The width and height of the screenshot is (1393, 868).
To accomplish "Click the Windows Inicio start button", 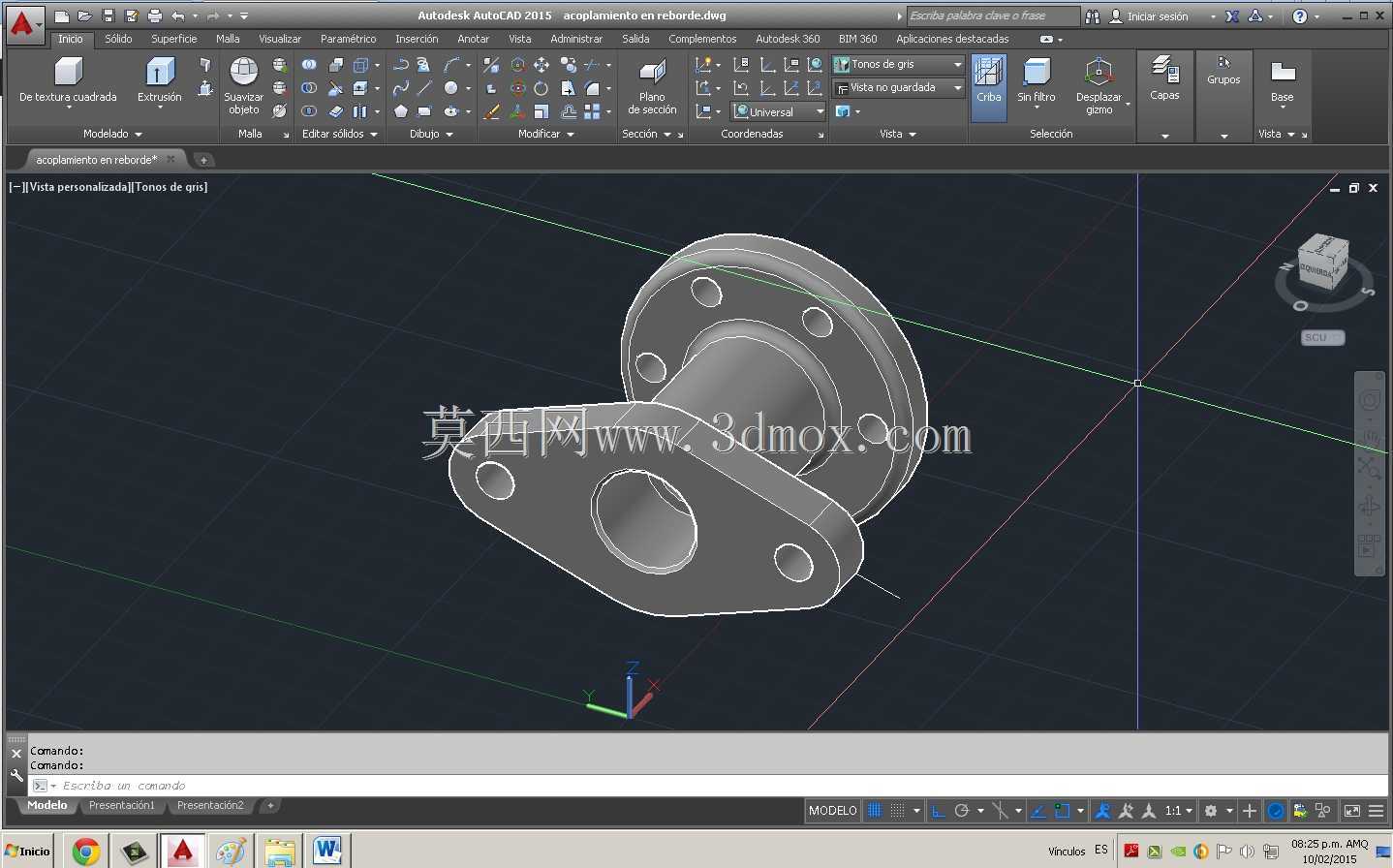I will 29,852.
